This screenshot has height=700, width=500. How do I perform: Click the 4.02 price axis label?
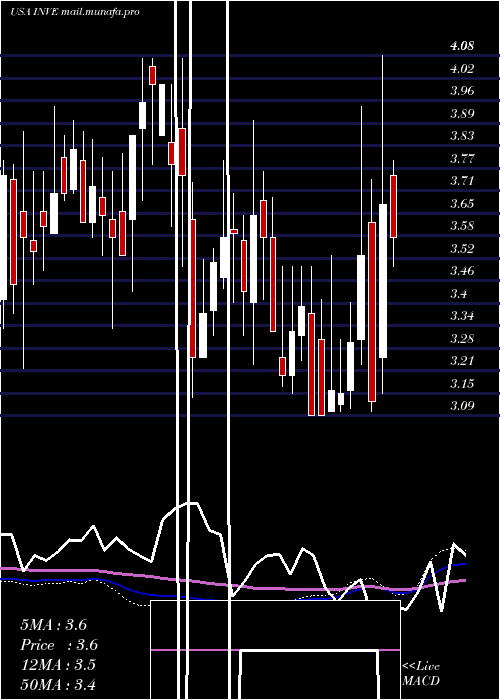pyautogui.click(x=462, y=68)
